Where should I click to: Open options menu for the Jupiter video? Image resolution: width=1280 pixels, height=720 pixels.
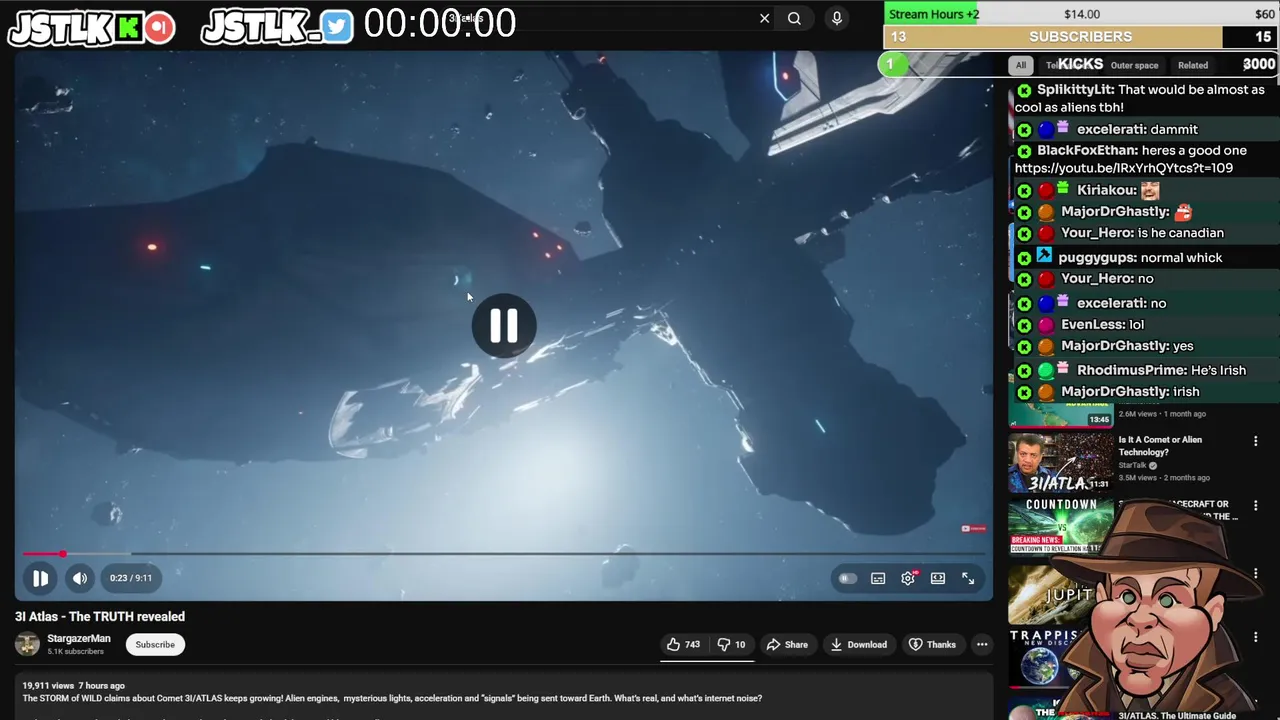coord(1256,573)
